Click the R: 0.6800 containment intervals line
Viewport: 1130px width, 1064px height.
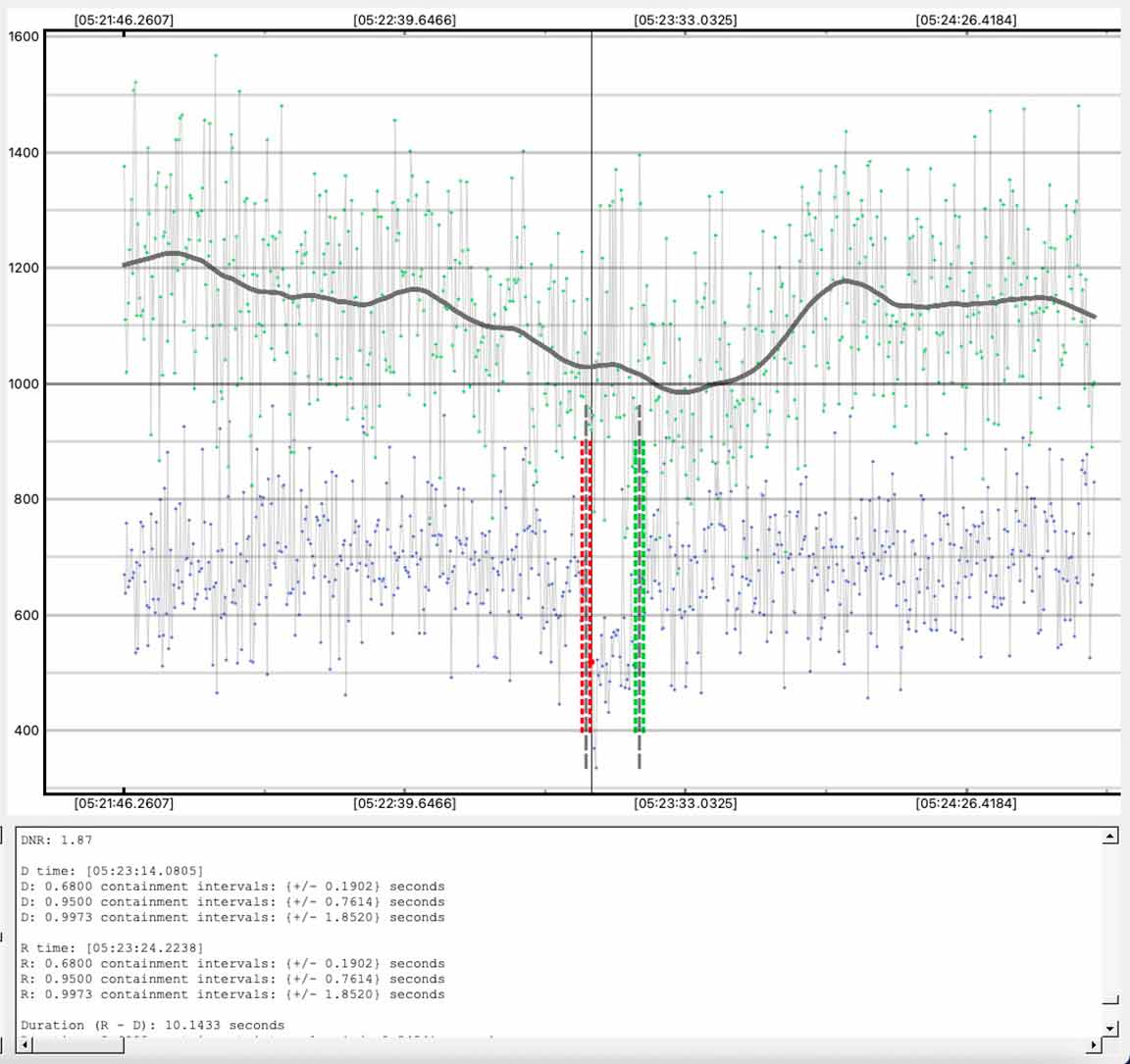click(x=232, y=963)
